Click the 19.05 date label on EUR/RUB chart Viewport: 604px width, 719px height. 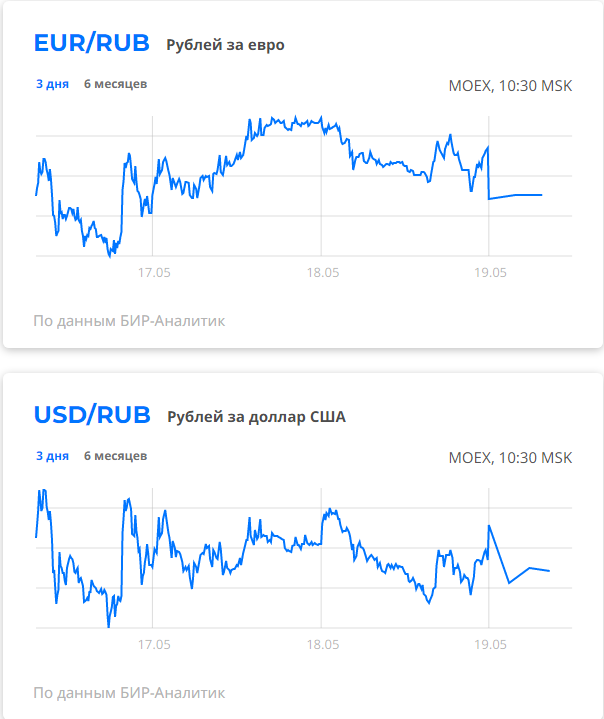(x=490, y=272)
